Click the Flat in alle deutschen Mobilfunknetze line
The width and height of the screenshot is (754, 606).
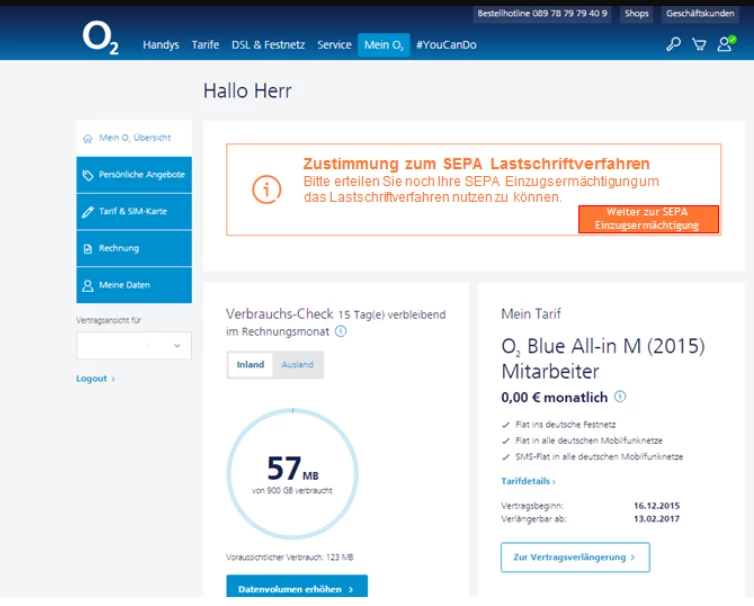click(582, 441)
